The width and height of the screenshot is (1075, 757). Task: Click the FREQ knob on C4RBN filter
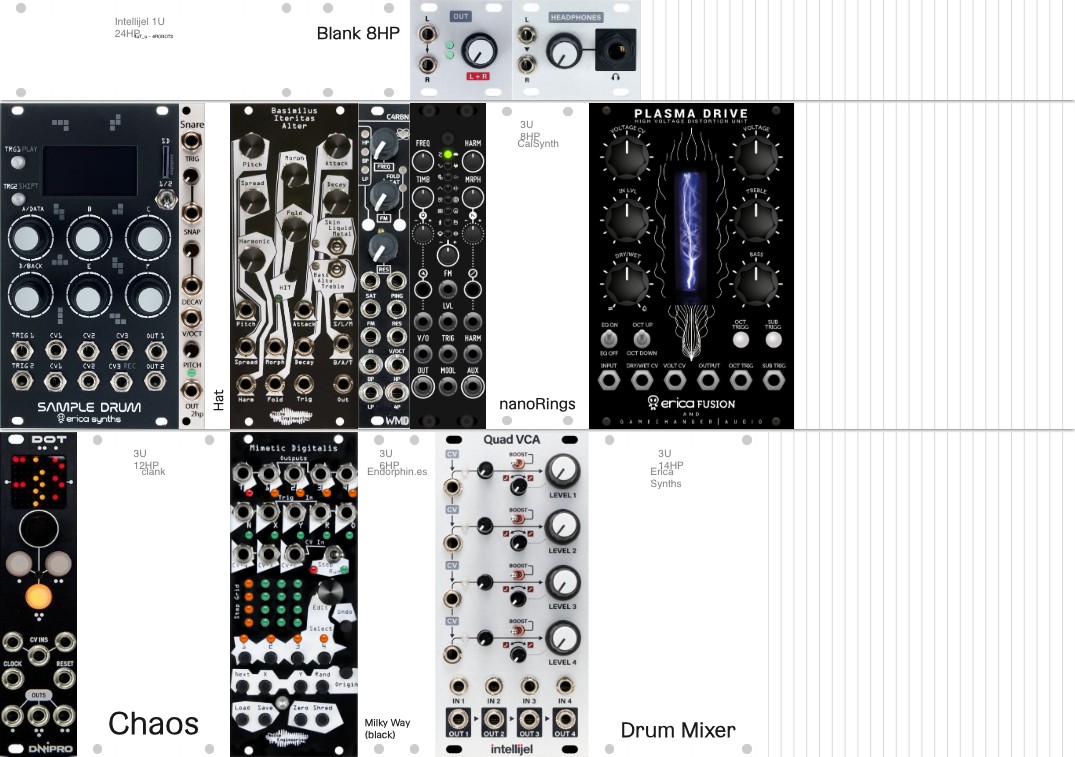pos(383,145)
